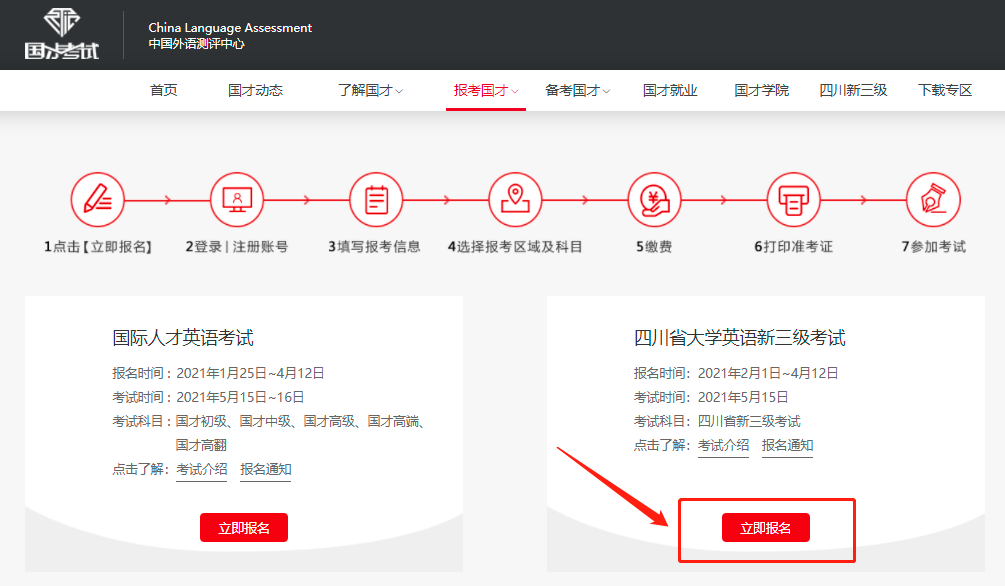Open the 国才学院 menu item
This screenshot has height=586, width=1005.
761,90
